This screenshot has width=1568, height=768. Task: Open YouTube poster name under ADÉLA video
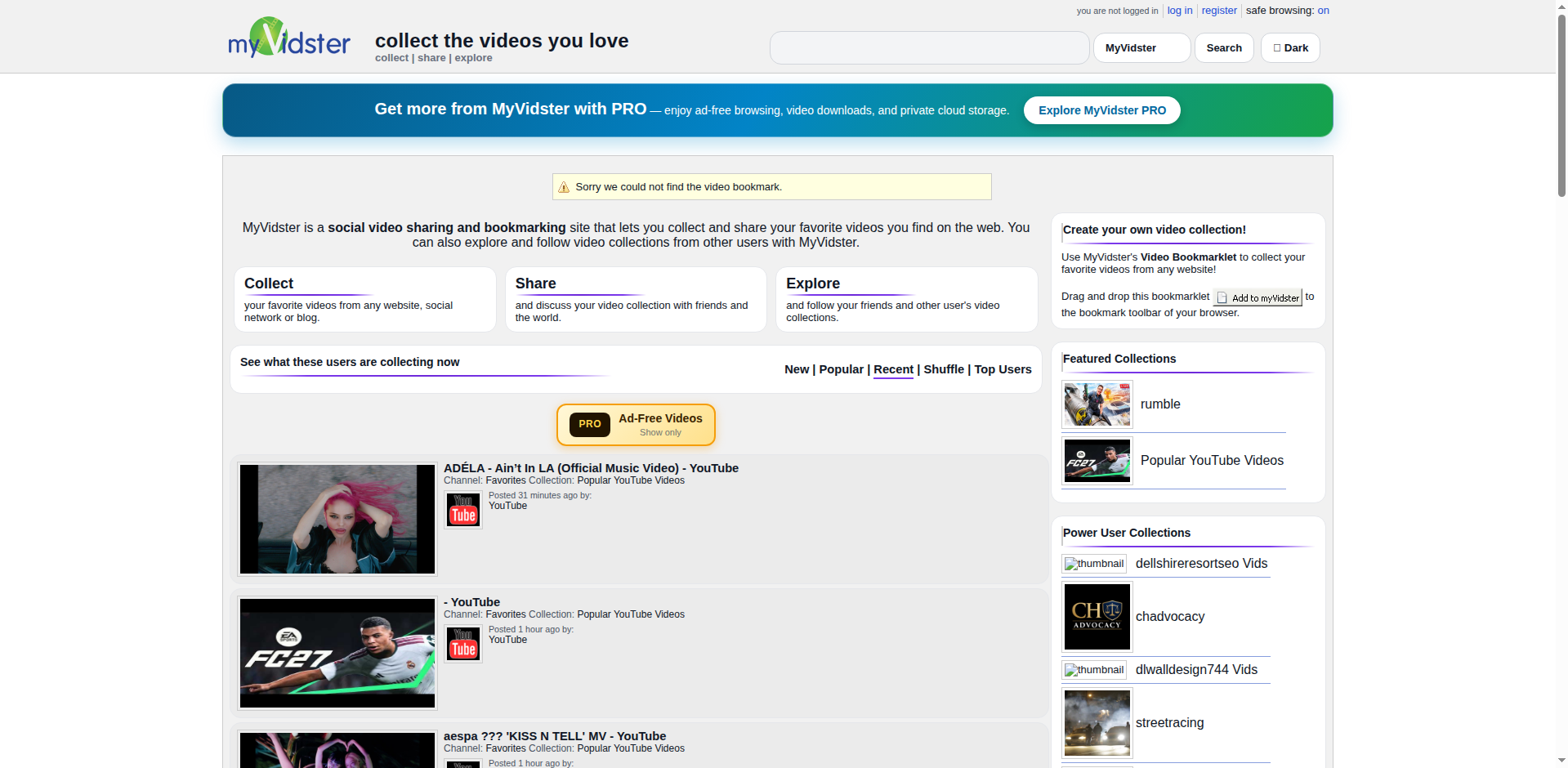tap(507, 506)
